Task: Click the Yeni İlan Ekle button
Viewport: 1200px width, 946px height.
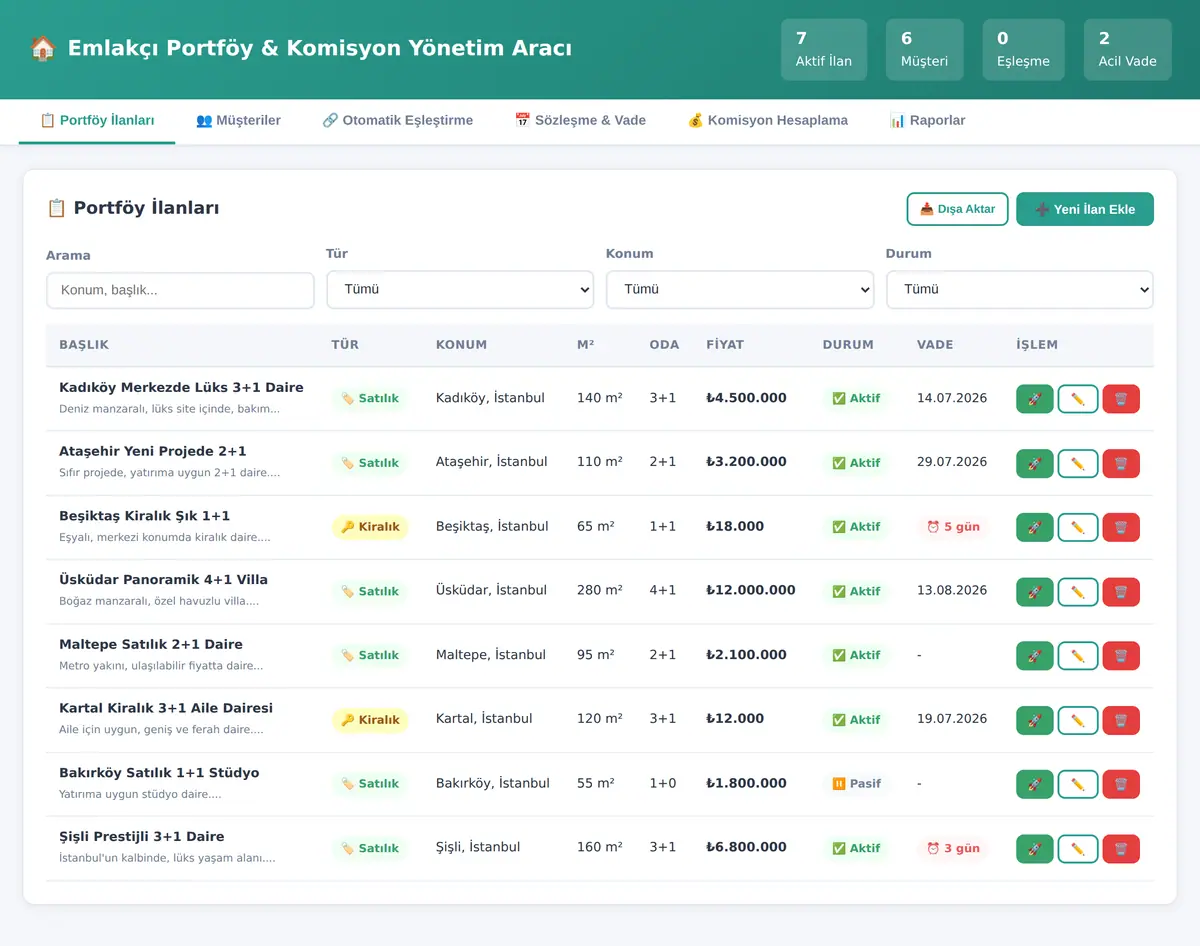Action: pyautogui.click(x=1085, y=209)
